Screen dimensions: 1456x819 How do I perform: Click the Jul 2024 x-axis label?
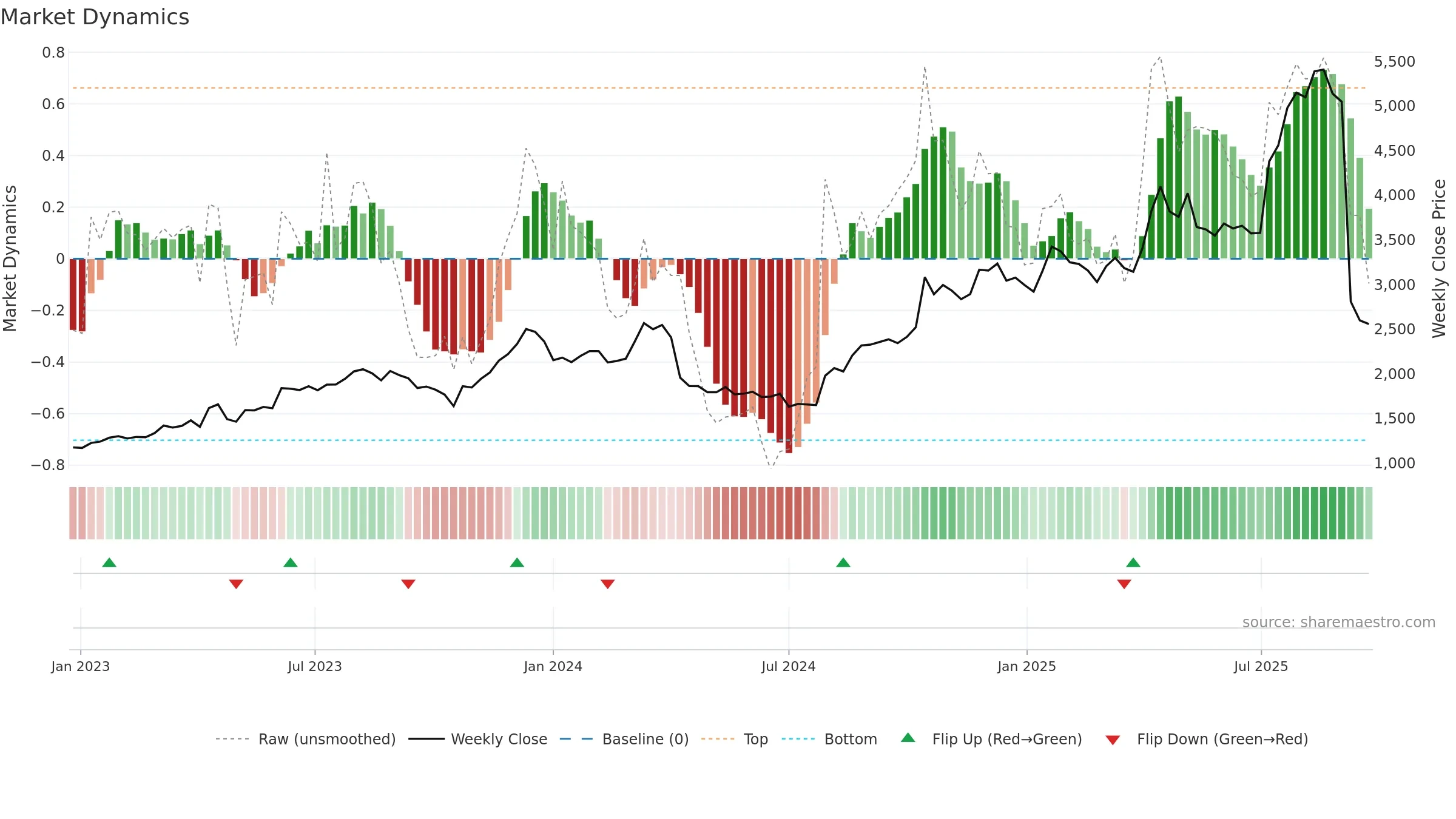[x=789, y=666]
